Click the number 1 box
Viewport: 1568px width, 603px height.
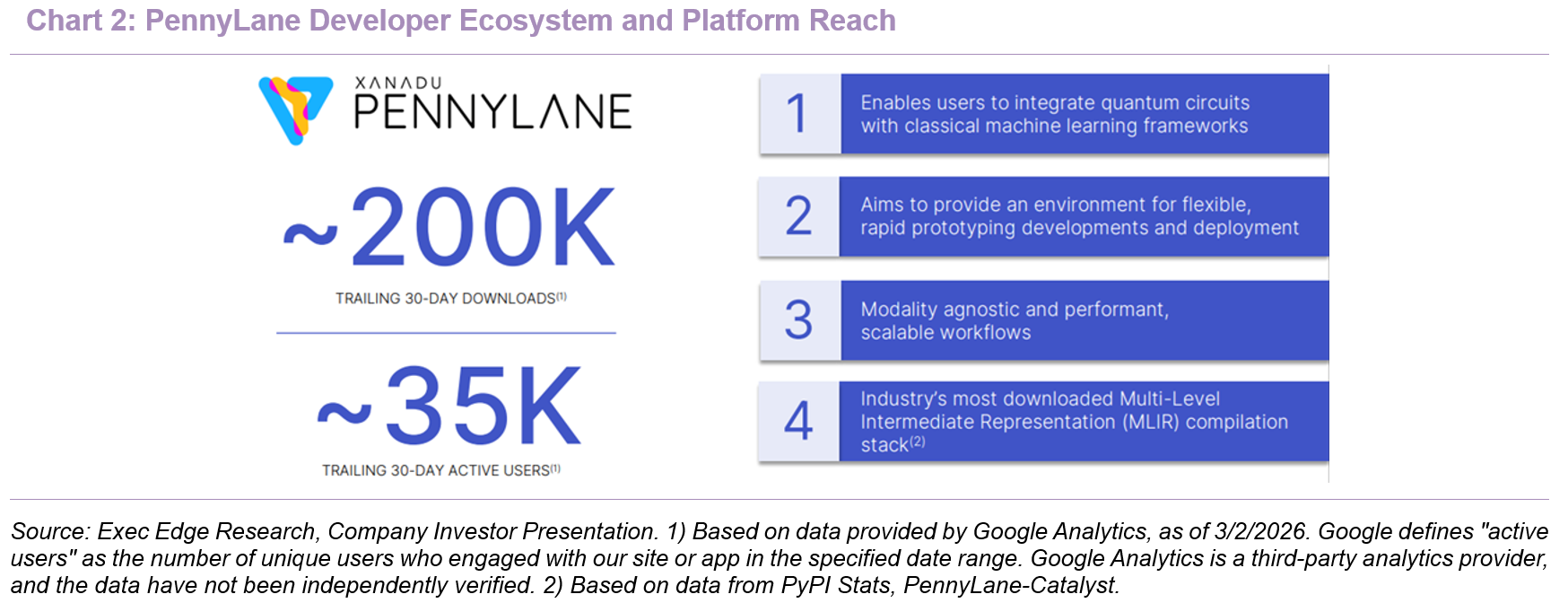pyautogui.click(x=799, y=114)
